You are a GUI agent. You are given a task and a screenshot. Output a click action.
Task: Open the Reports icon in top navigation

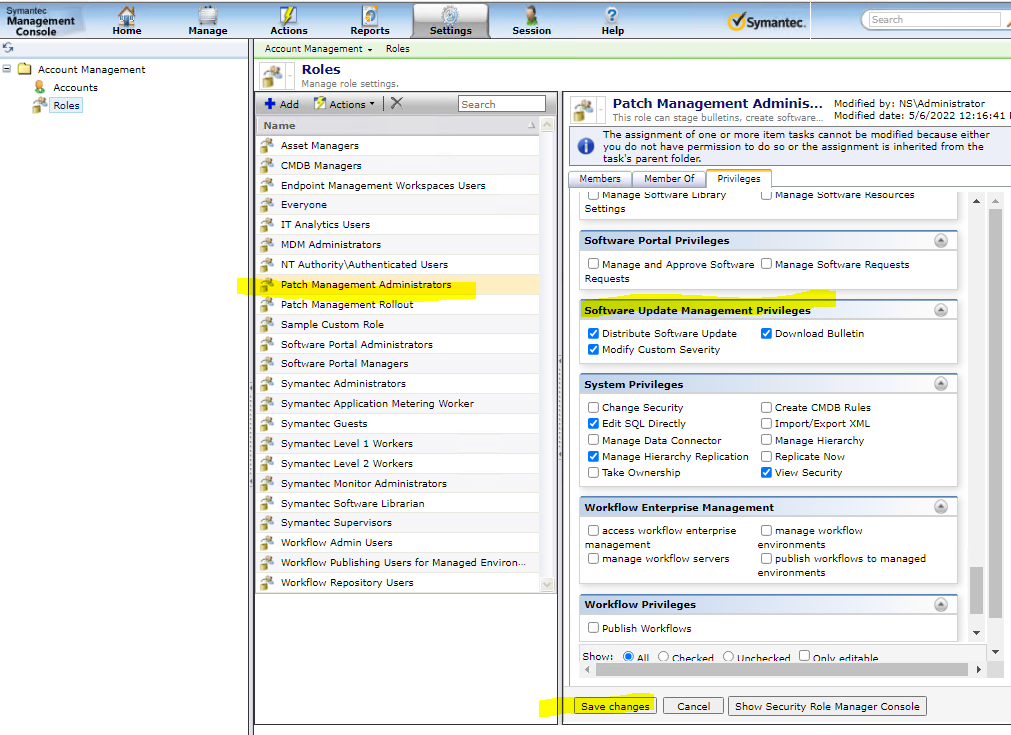pyautogui.click(x=370, y=16)
